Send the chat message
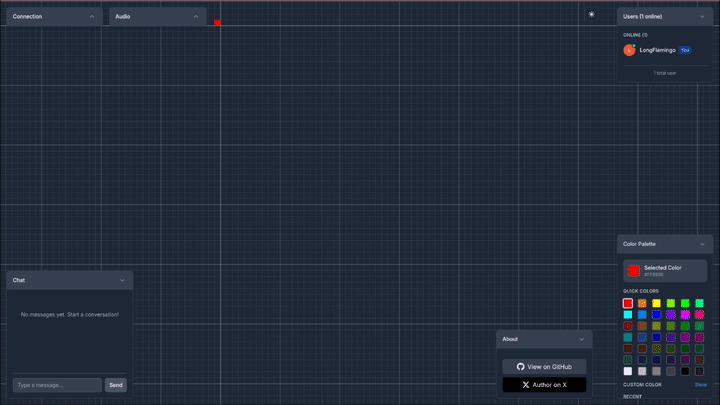The image size is (720, 405). (116, 385)
